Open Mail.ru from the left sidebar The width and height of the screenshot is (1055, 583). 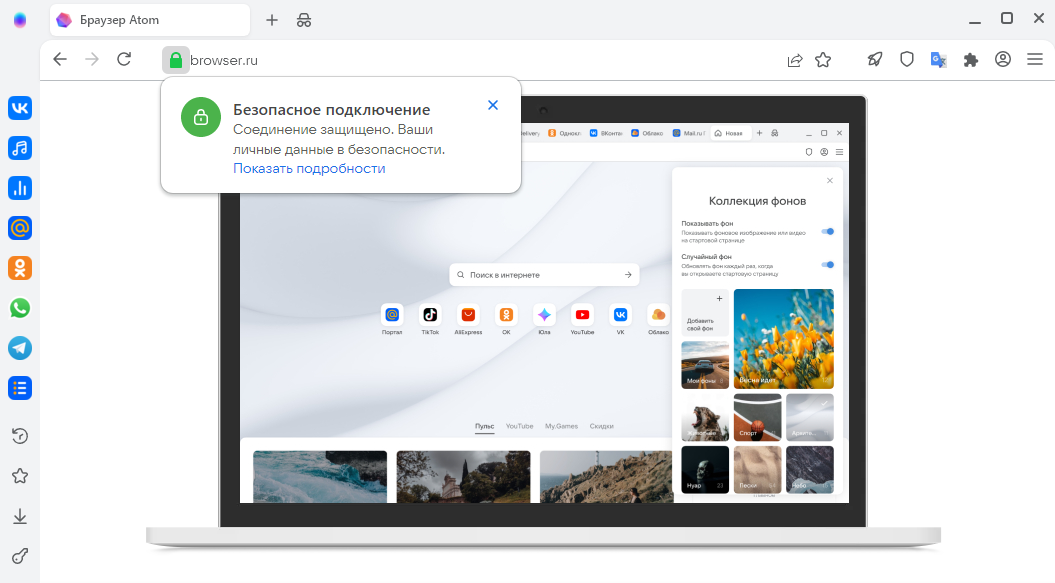(x=19, y=228)
